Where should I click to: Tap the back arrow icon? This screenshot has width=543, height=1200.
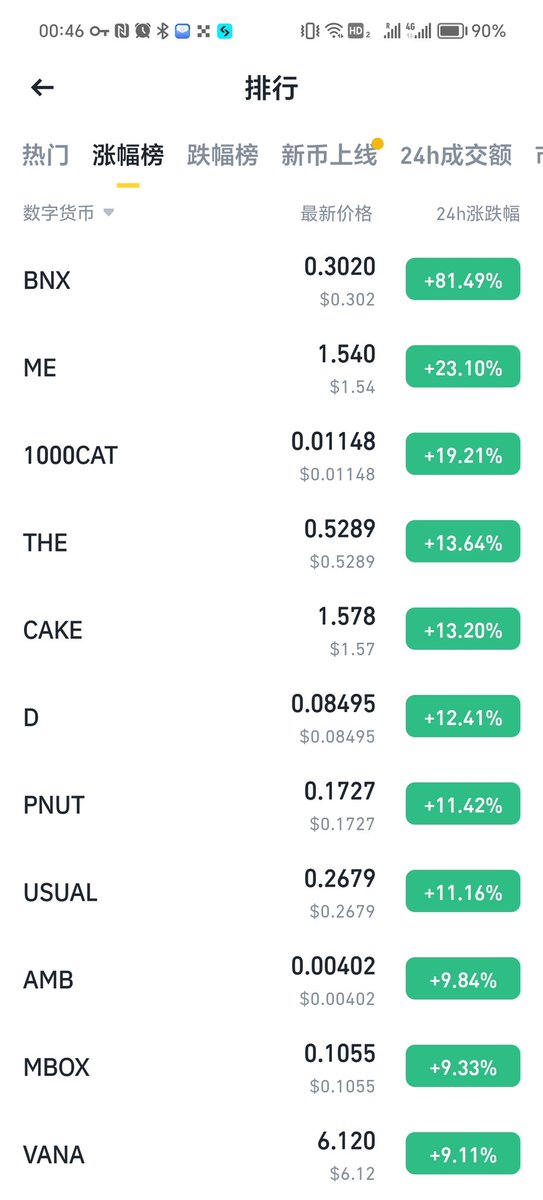click(x=42, y=88)
